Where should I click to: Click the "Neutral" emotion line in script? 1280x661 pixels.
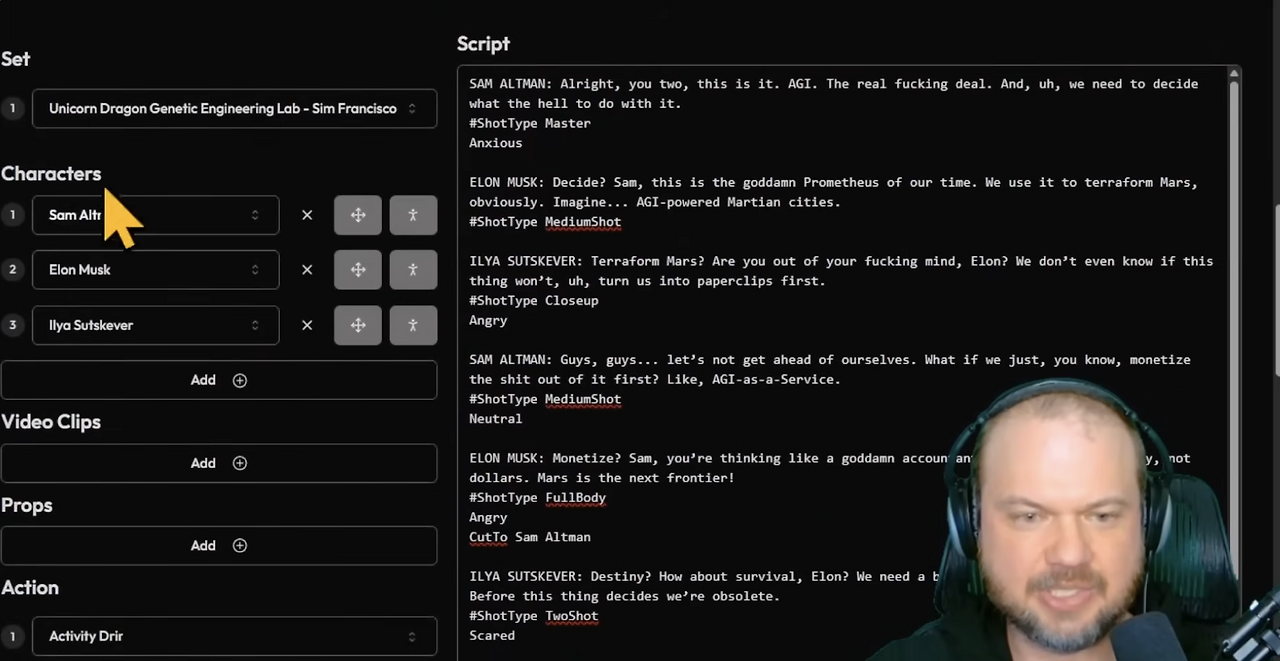point(496,418)
